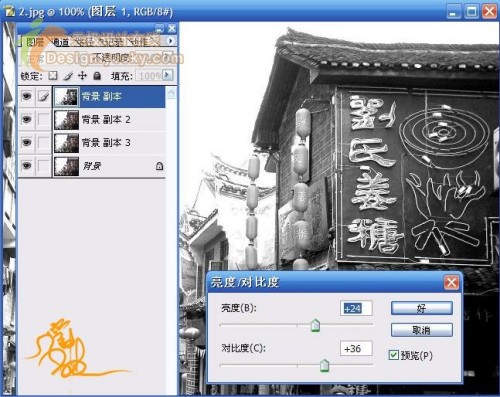
Task: Close the 2.jpg document window
Action: pyautogui.click(x=489, y=12)
